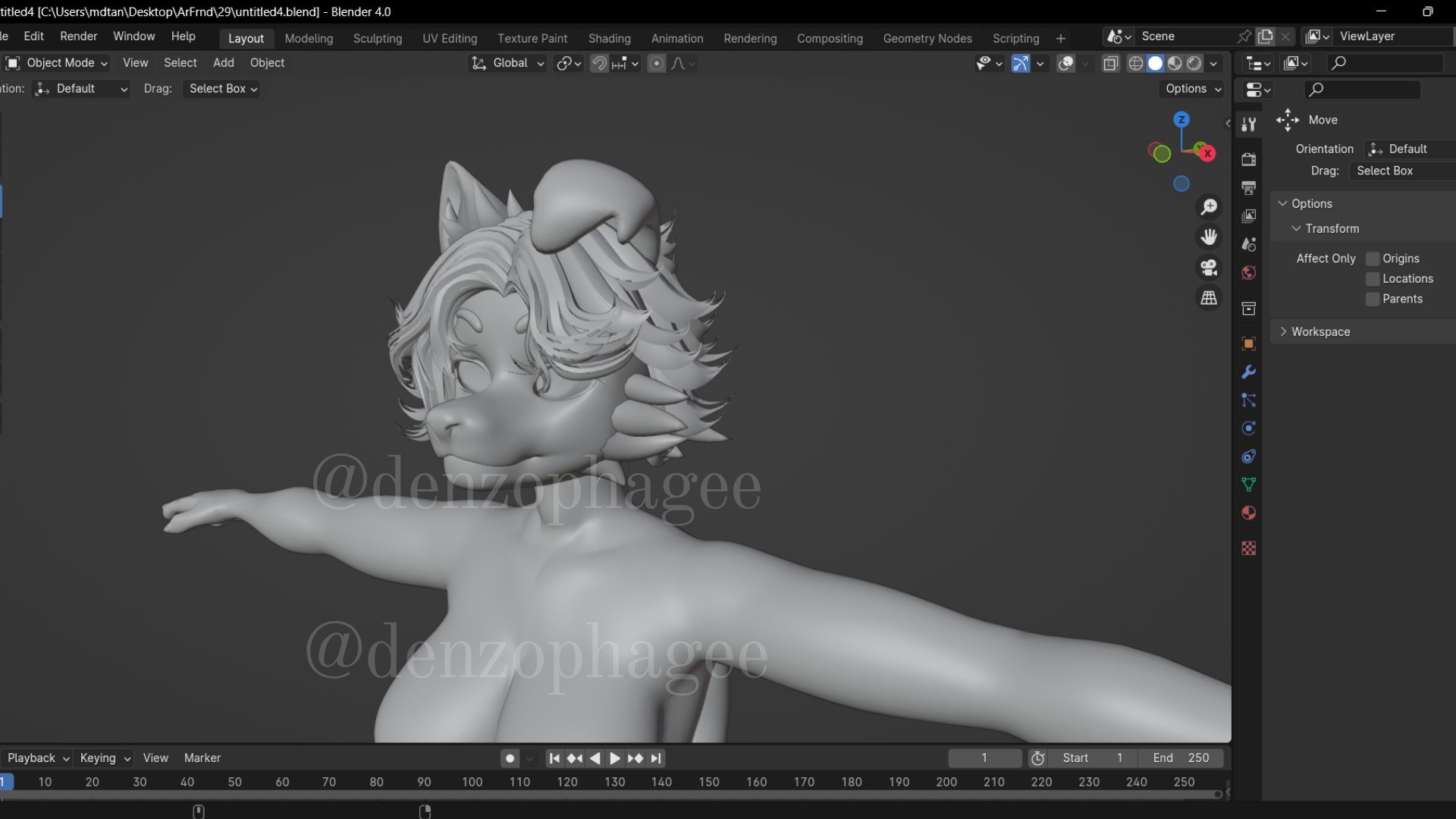Switch to perspective/orthographic grid icon

point(1209,298)
